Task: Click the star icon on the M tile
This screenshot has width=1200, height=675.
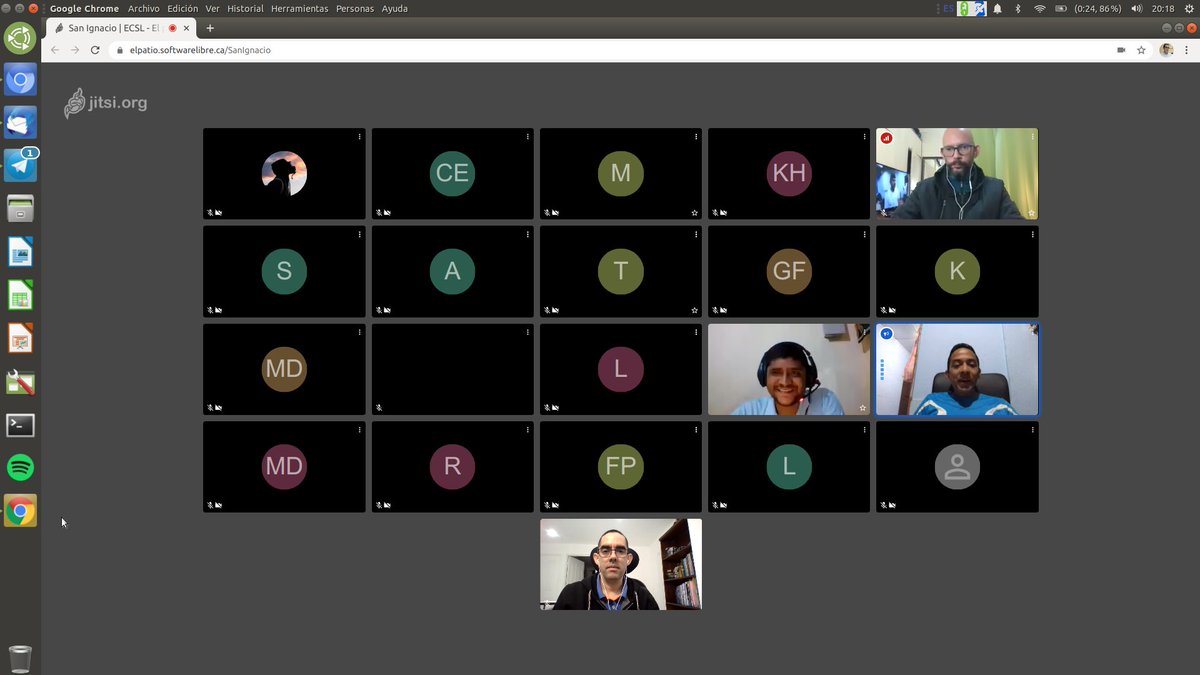Action: 694,212
